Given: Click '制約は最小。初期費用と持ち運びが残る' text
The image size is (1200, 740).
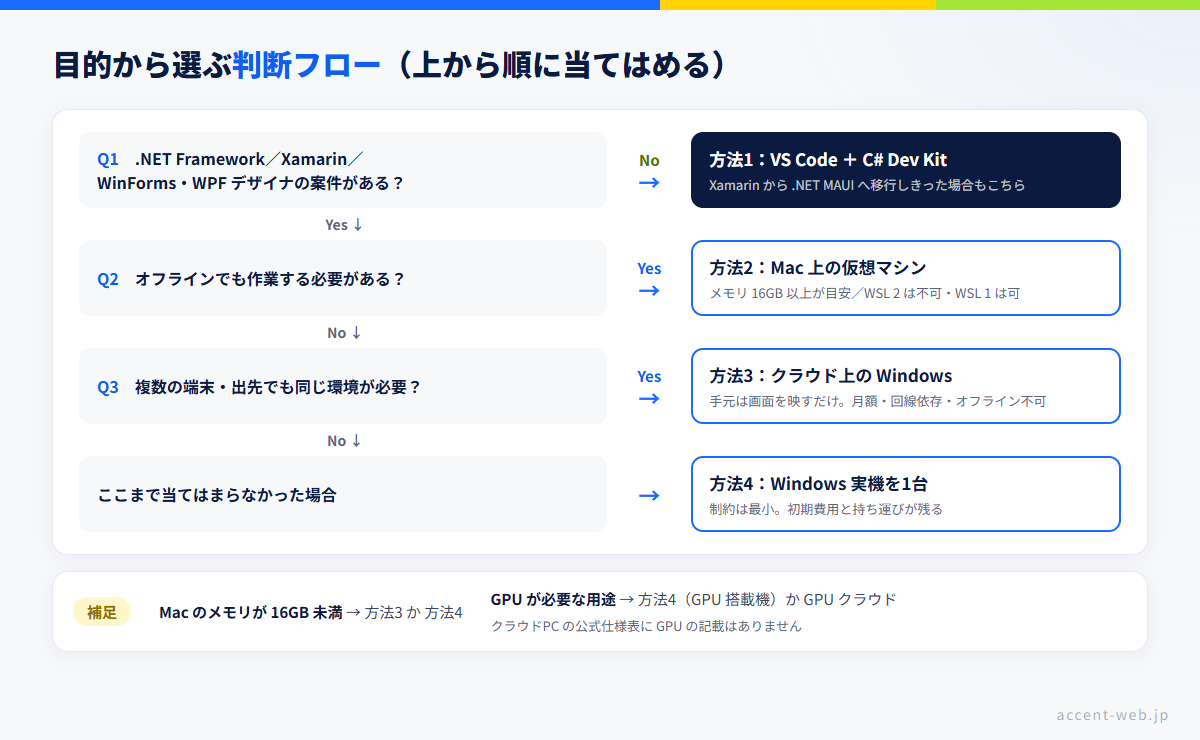Looking at the screenshot, I should [x=826, y=509].
